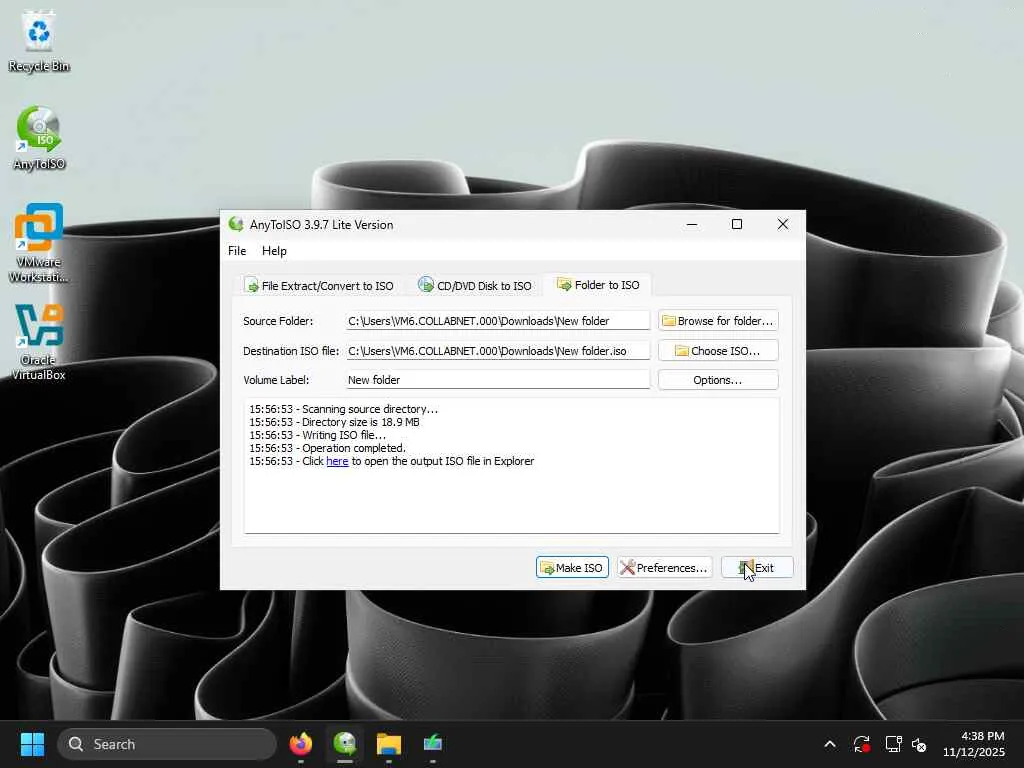Minimize the AnyToISO window

(x=692, y=225)
